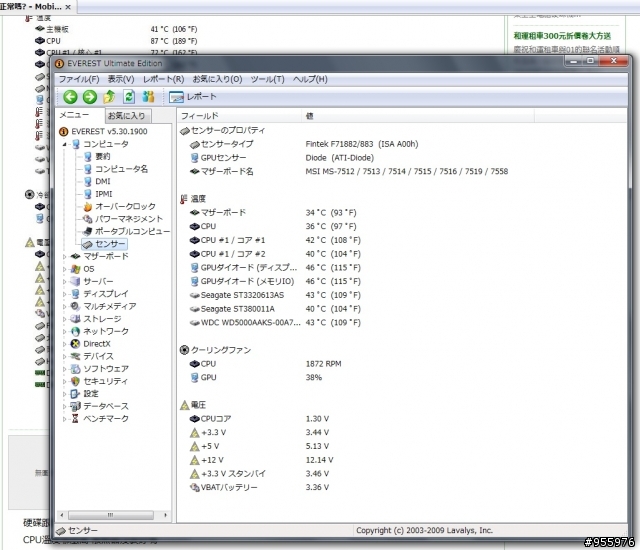The width and height of the screenshot is (640, 550).
Task: Switch to the メニュー tab
Action: (x=74, y=115)
